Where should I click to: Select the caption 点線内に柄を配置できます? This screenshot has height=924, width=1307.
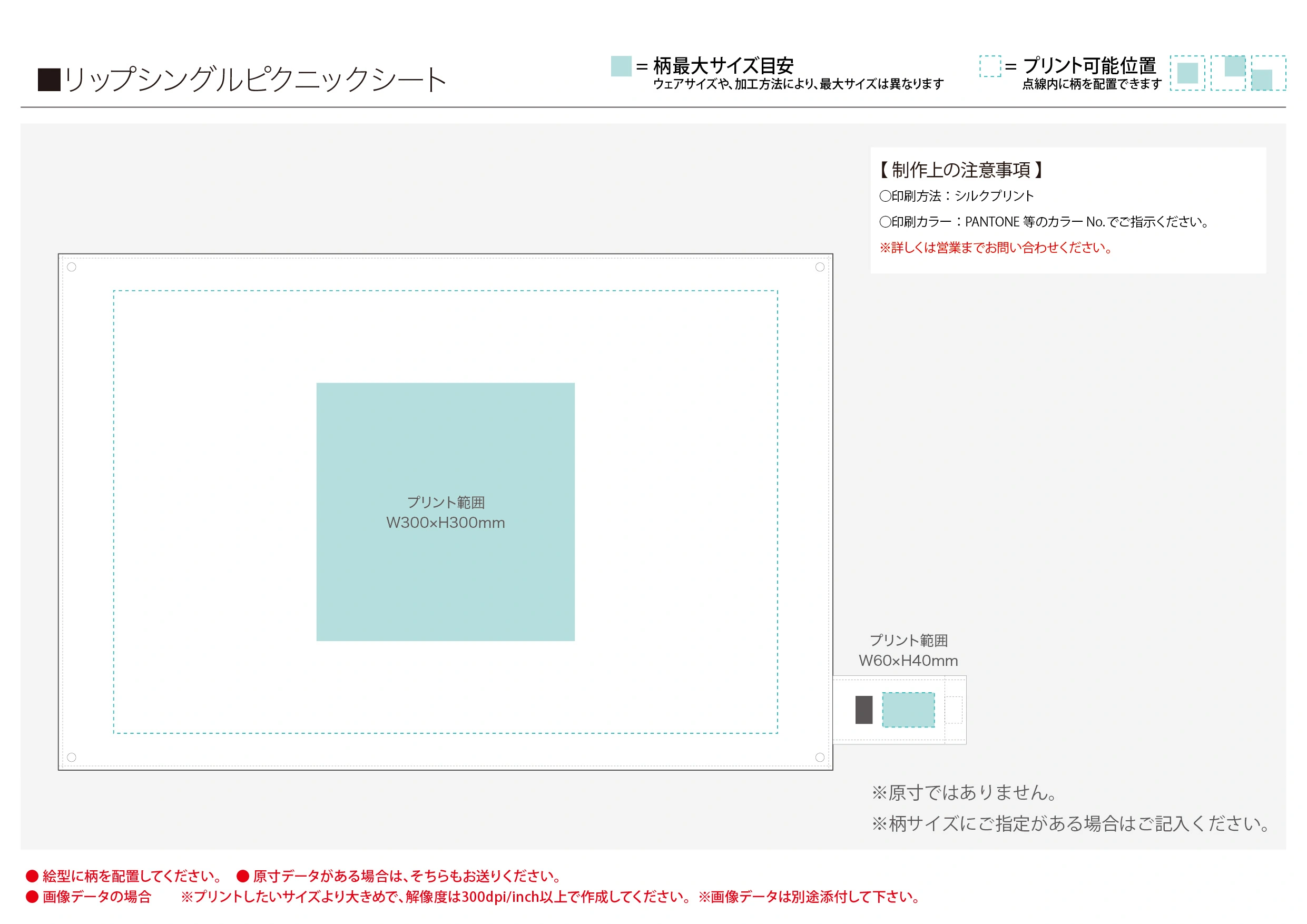tap(1092, 84)
